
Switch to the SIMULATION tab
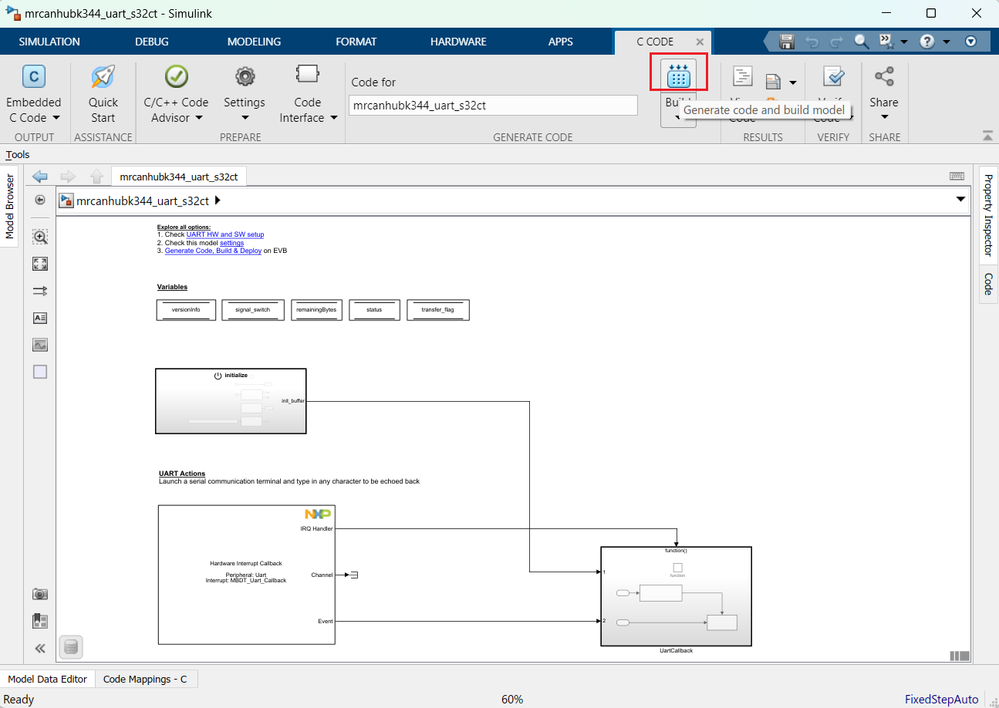point(49,41)
